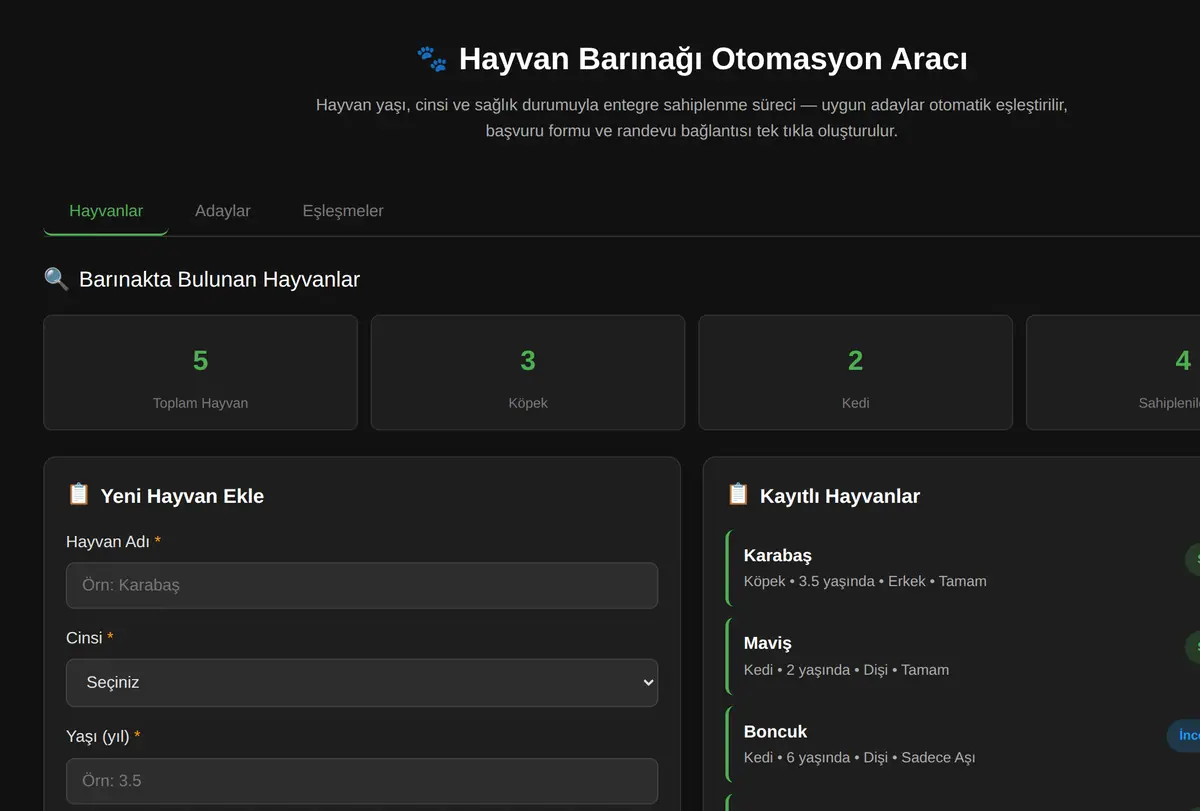Click the number 5 in Toplam Hayvan card
Screen dimensions: 1200x811
200,361
